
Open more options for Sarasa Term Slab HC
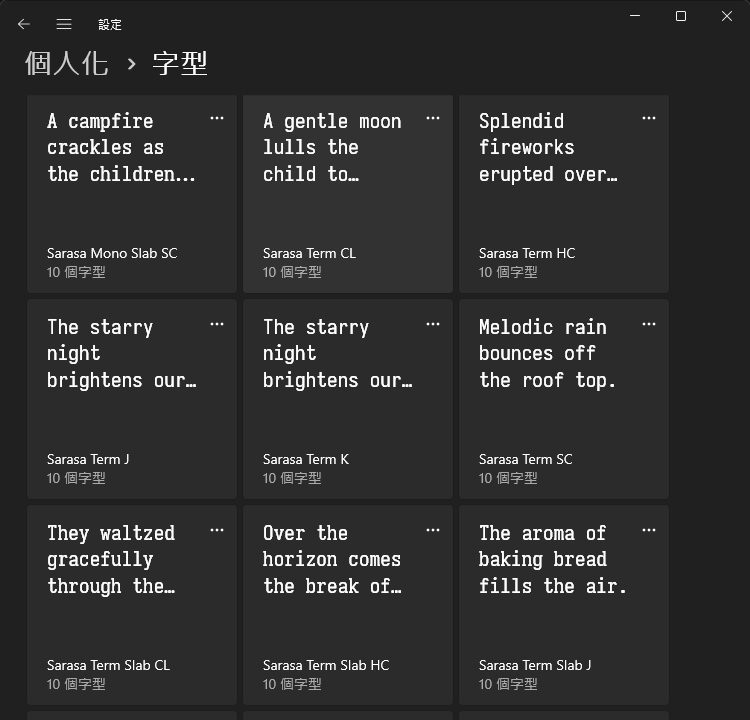[433, 530]
